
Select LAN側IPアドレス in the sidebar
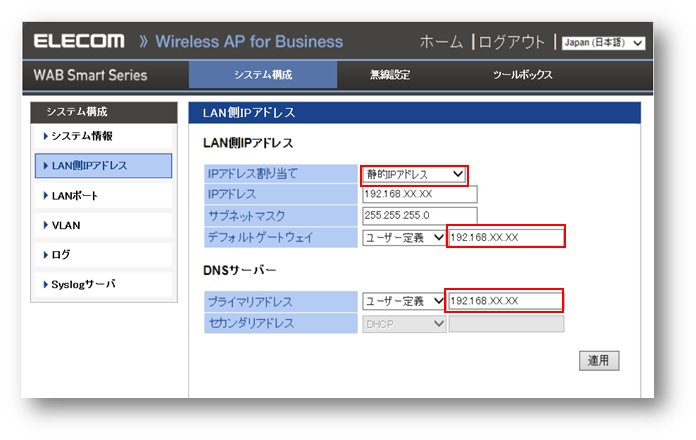click(x=103, y=166)
